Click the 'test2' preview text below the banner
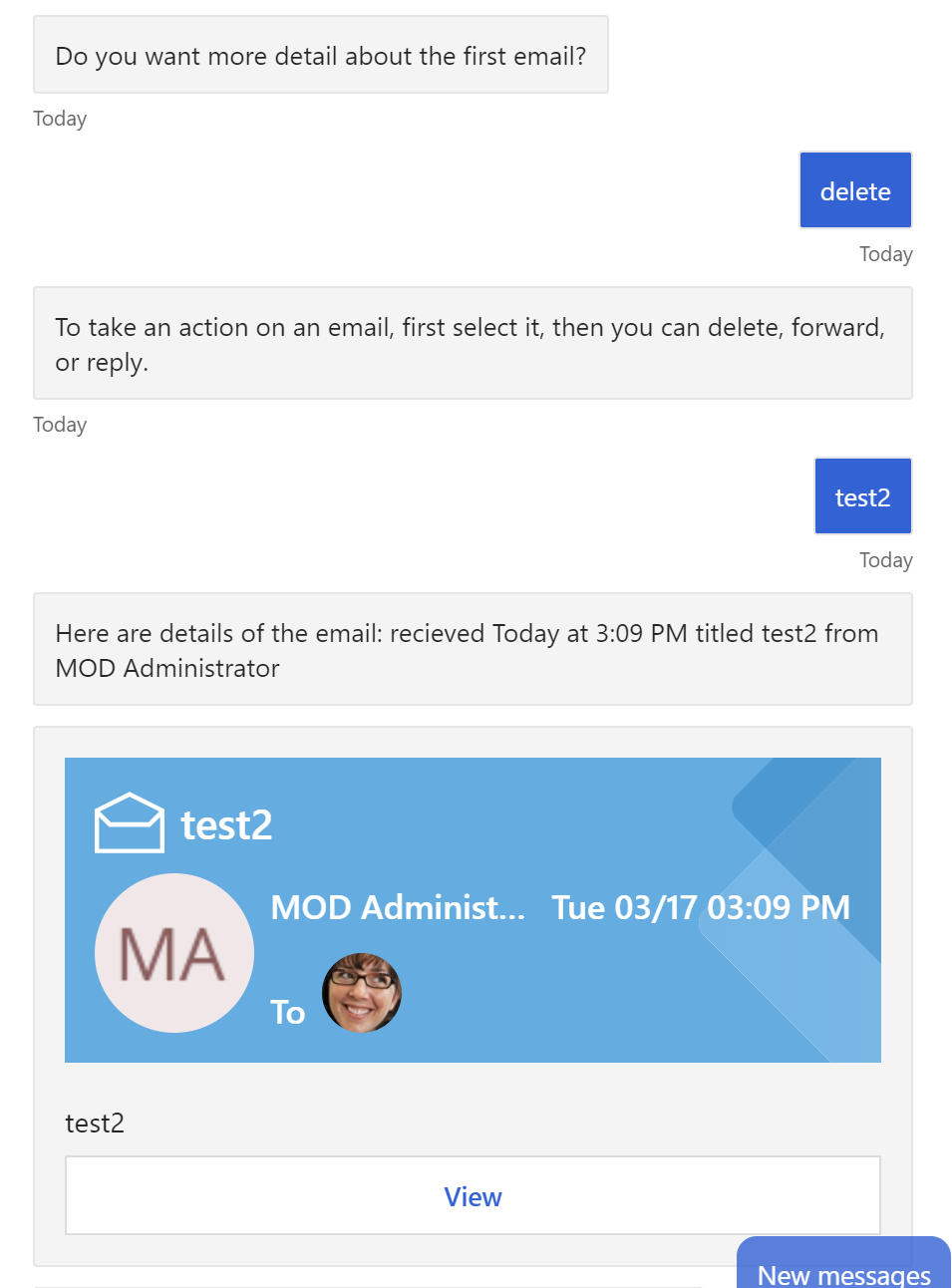This screenshot has height=1288, width=952. pyautogui.click(x=94, y=1123)
